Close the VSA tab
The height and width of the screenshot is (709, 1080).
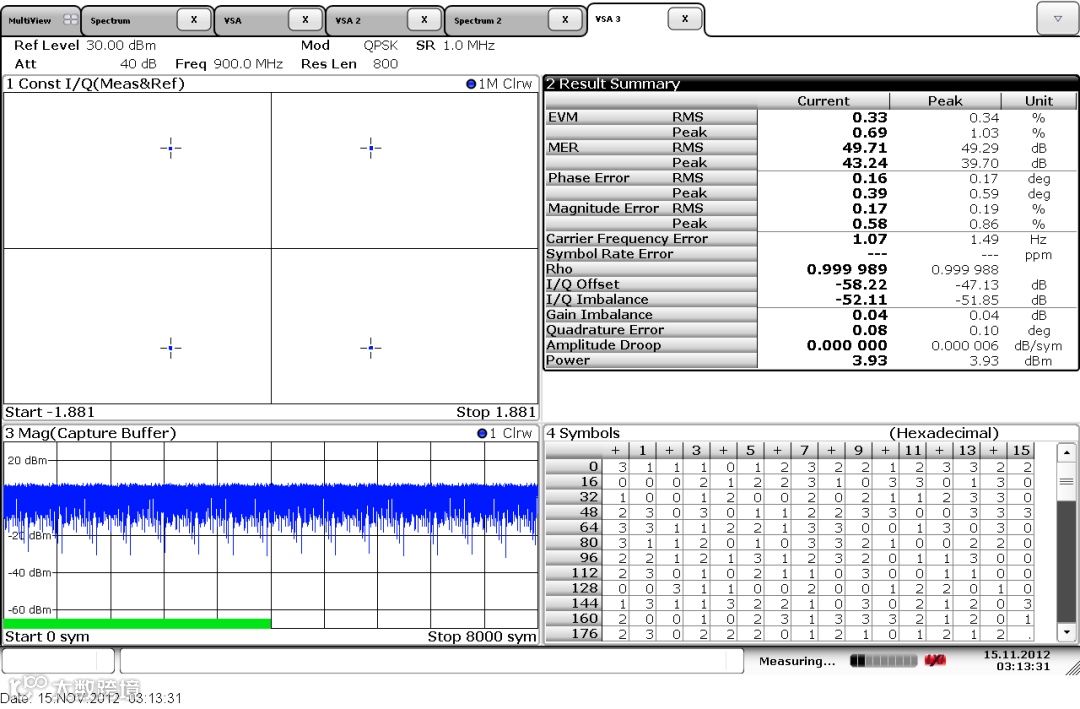[x=305, y=20]
